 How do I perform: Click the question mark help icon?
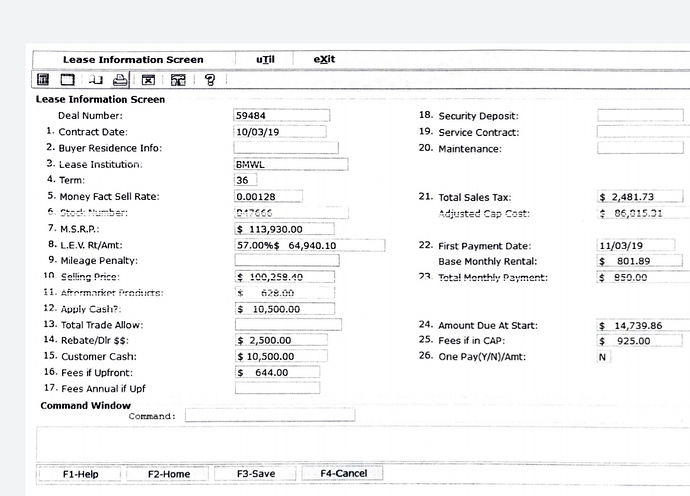click(x=209, y=80)
